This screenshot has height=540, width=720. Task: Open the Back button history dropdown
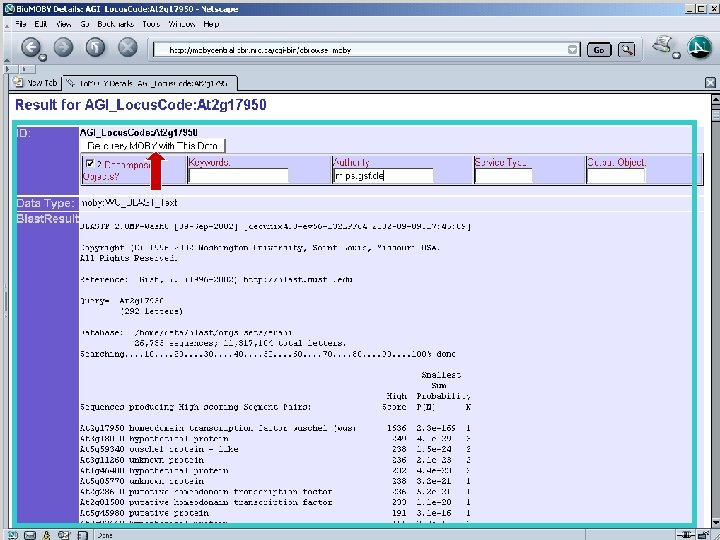click(43, 57)
